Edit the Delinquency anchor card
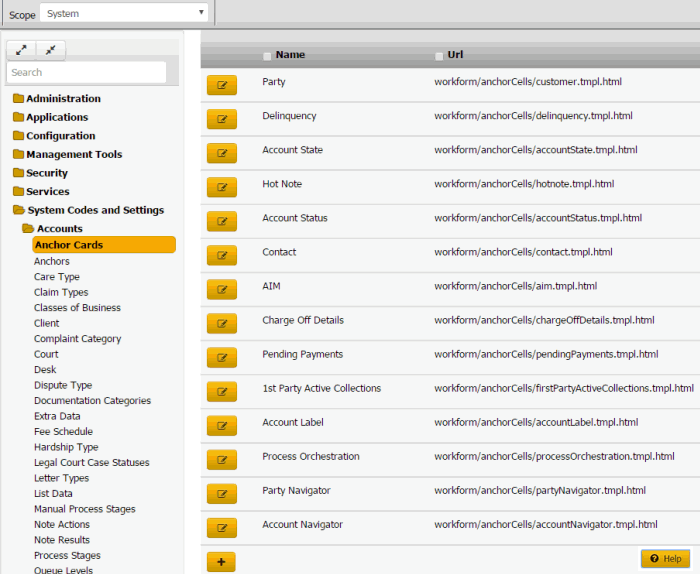700x574 pixels. click(221, 119)
